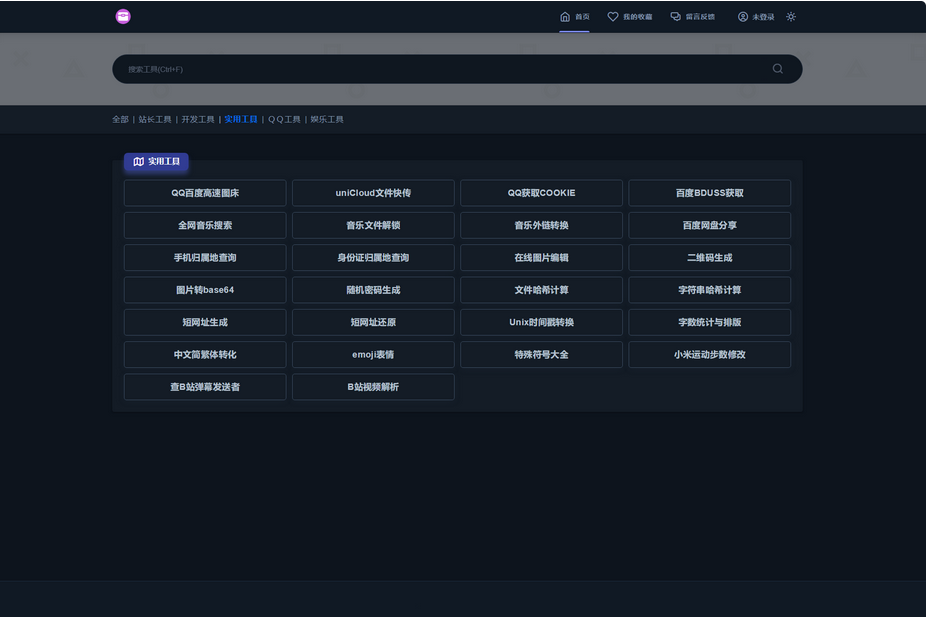The image size is (930, 617).
Task: Open QQ百度高速图床 tool
Action: (205, 193)
